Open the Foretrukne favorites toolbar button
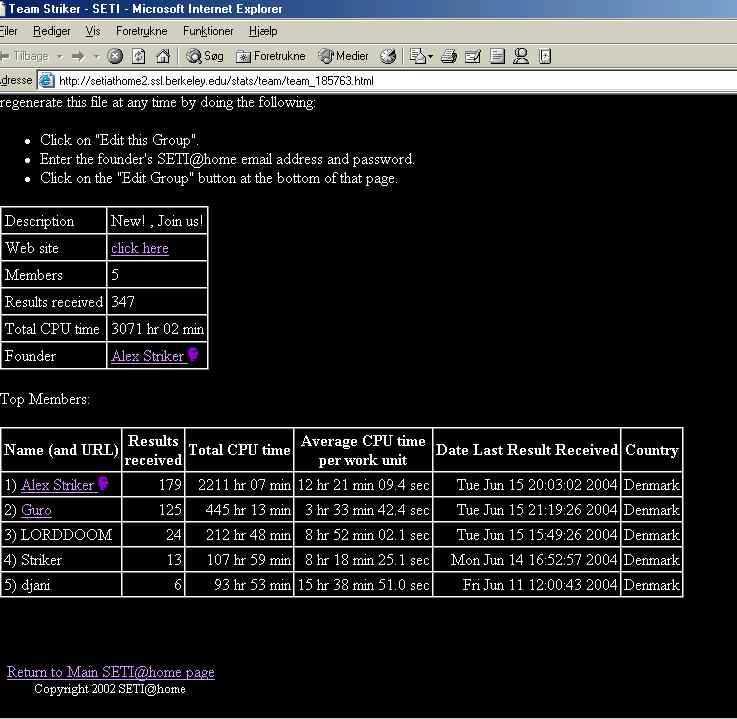Viewport: 737px width, 719px height. point(271,56)
